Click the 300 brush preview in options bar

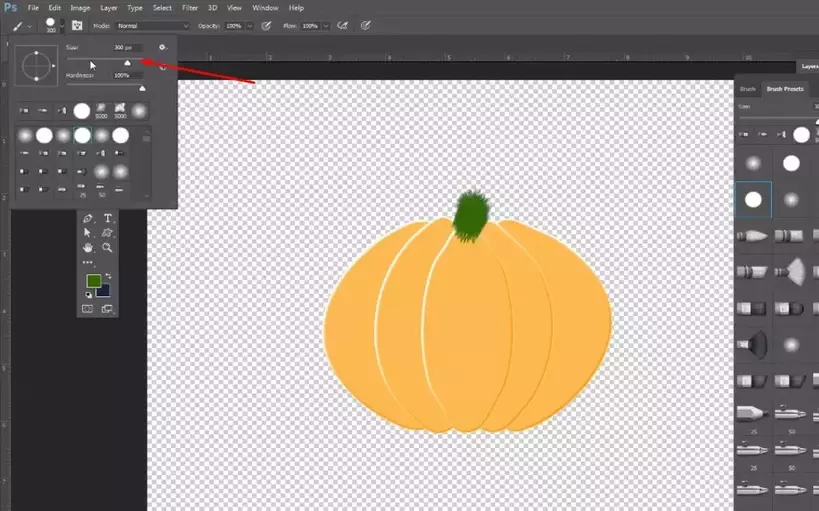(51, 25)
